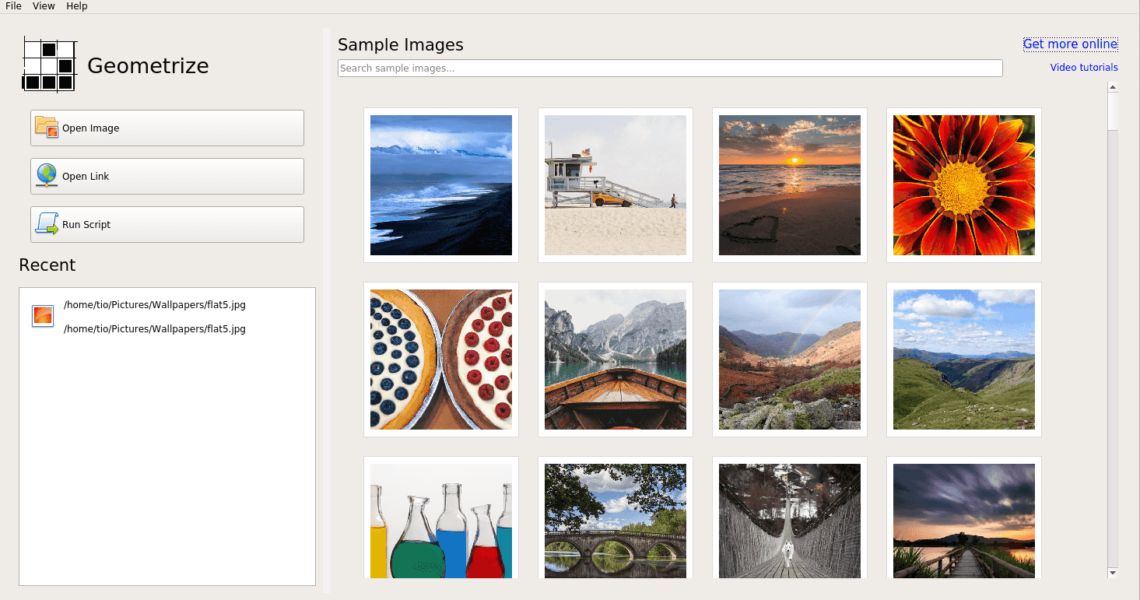Click the scrollbar up arrow
The width and height of the screenshot is (1140, 600).
pos(1113,87)
